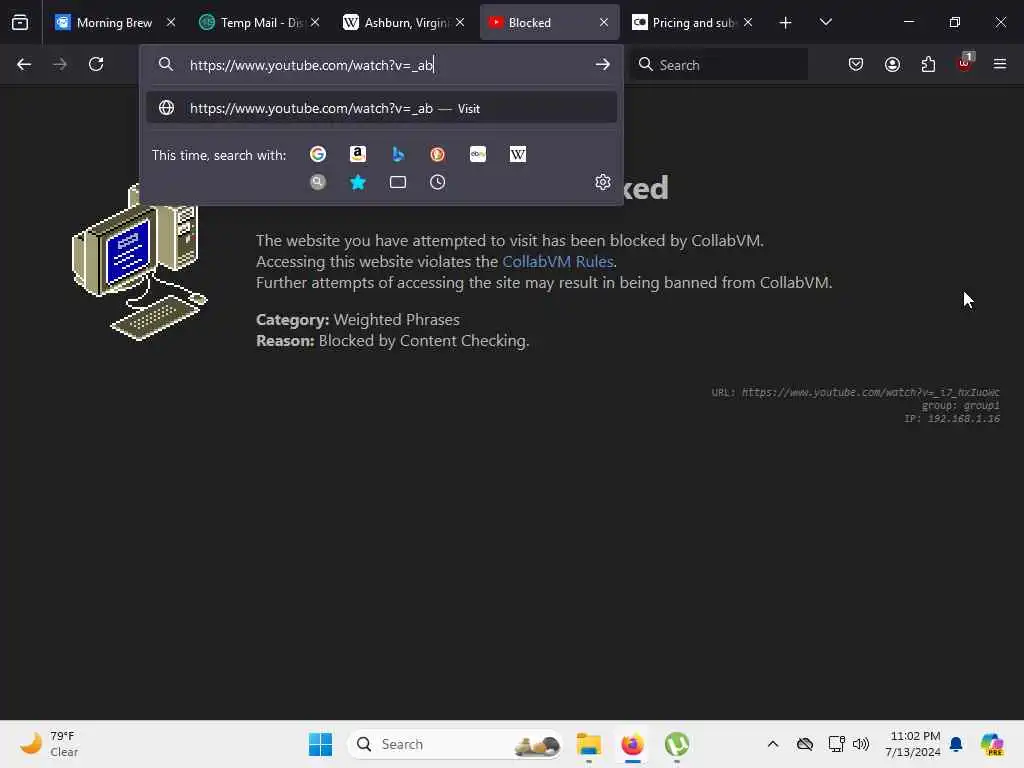Viewport: 1024px width, 768px height.
Task: Click the Category: Weighted Phrases text
Action: click(358, 319)
